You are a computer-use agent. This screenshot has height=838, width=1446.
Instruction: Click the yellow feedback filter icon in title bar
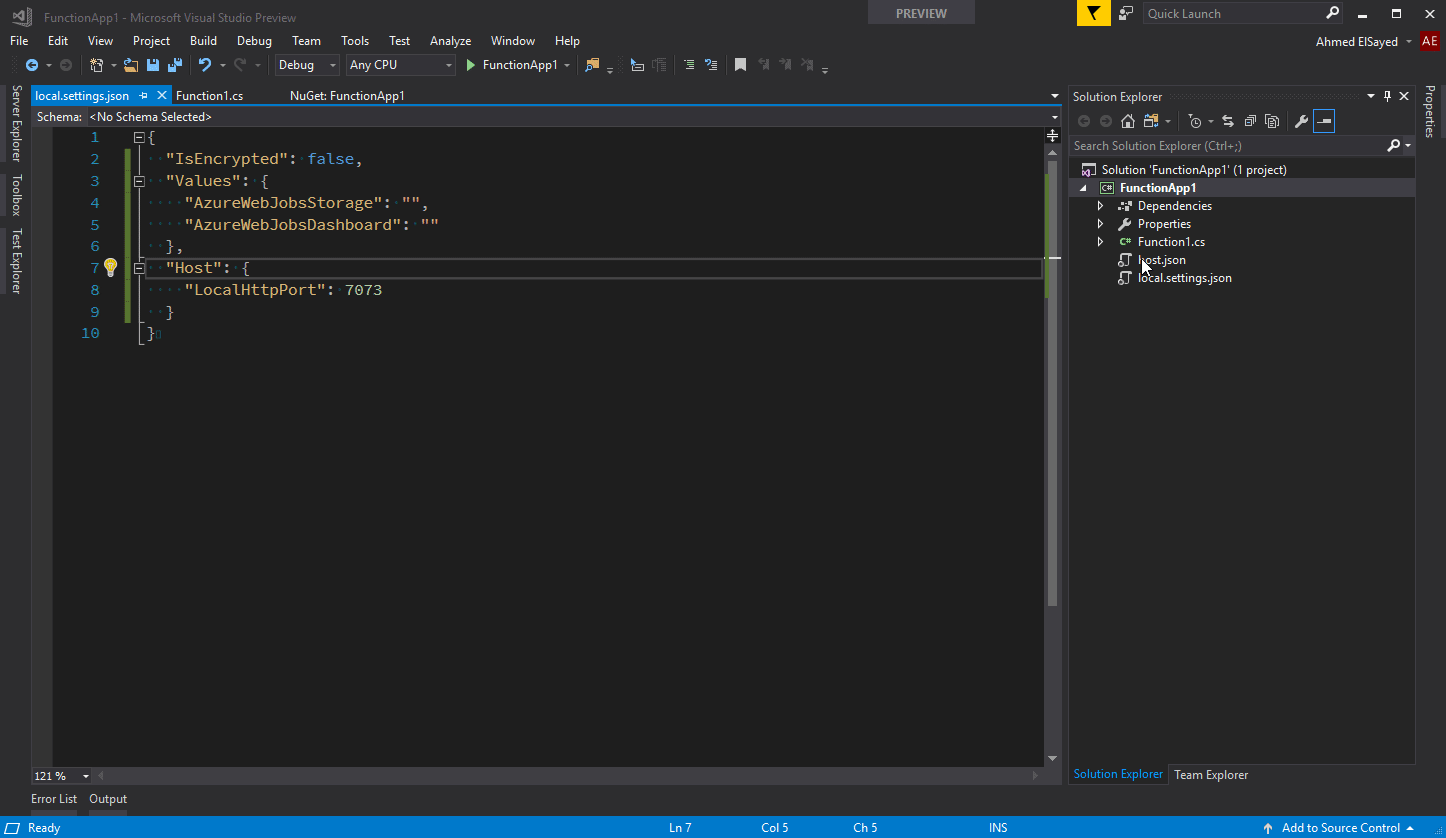click(1094, 13)
